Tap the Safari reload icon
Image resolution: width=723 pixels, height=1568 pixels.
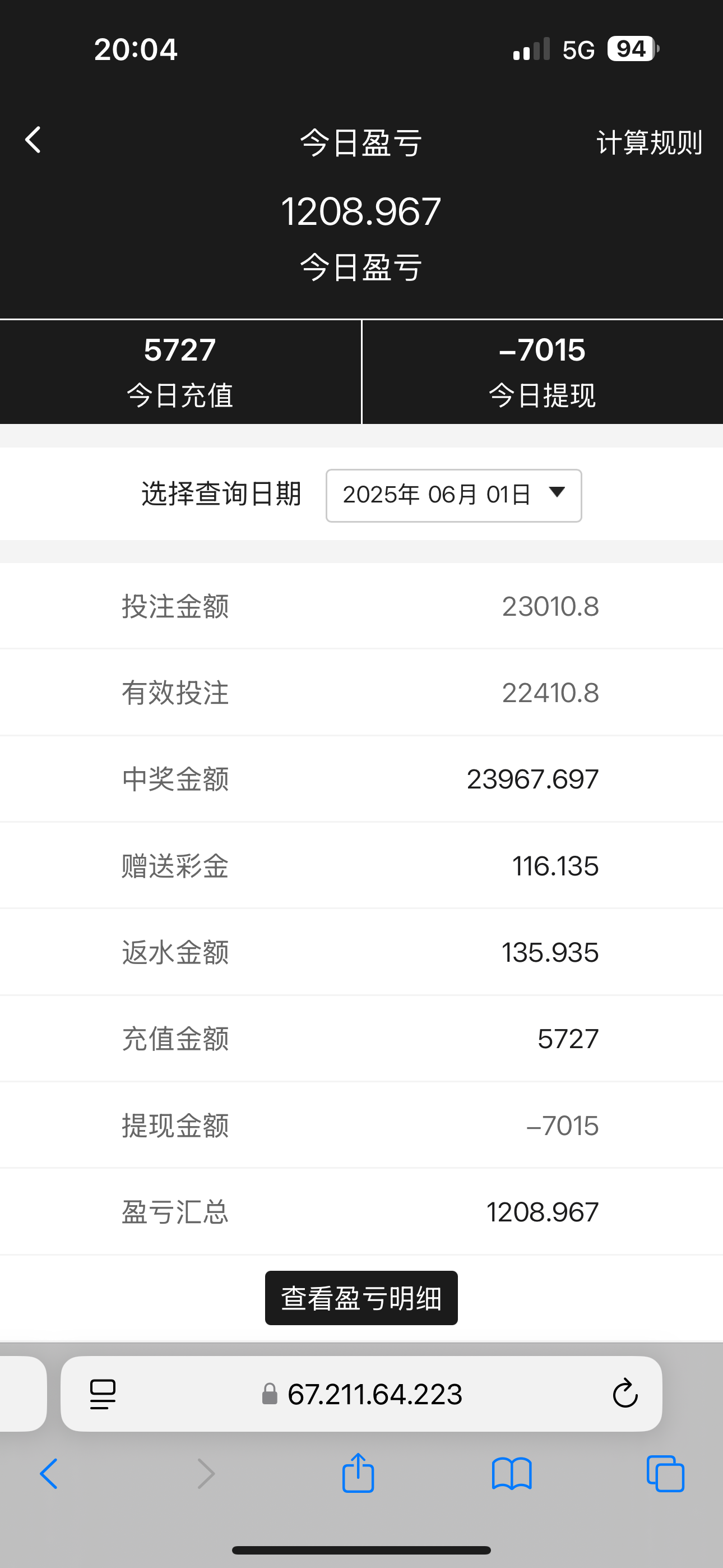point(624,1393)
